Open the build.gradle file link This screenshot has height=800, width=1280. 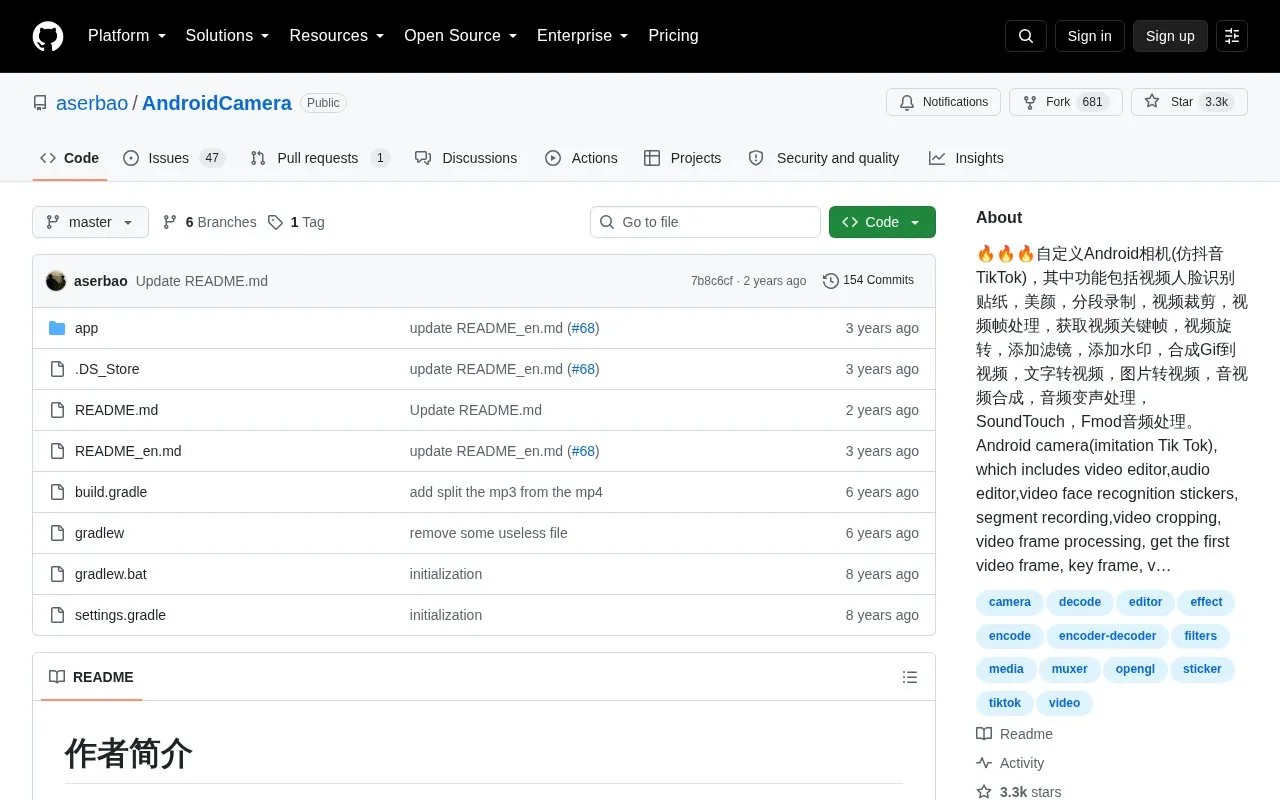pos(111,492)
